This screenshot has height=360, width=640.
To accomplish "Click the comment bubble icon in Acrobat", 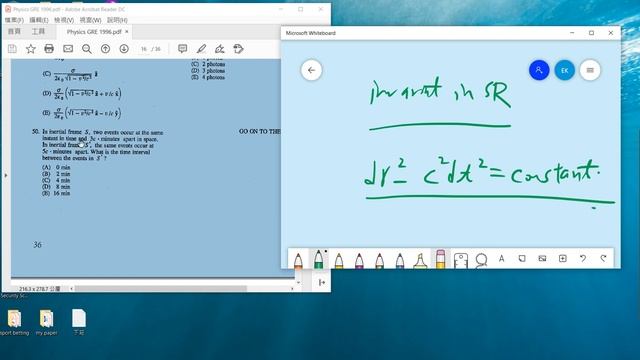I will click(x=182, y=49).
